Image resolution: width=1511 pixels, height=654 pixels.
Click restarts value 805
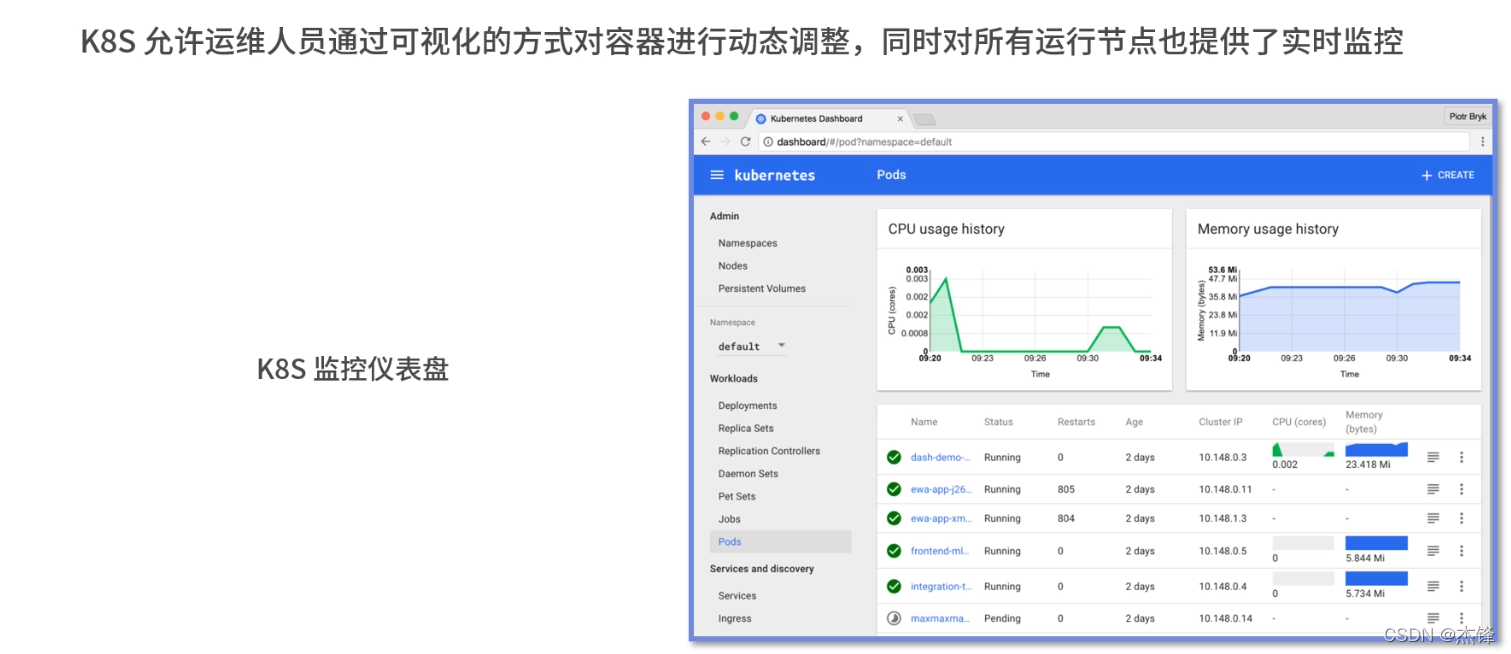coord(1066,489)
